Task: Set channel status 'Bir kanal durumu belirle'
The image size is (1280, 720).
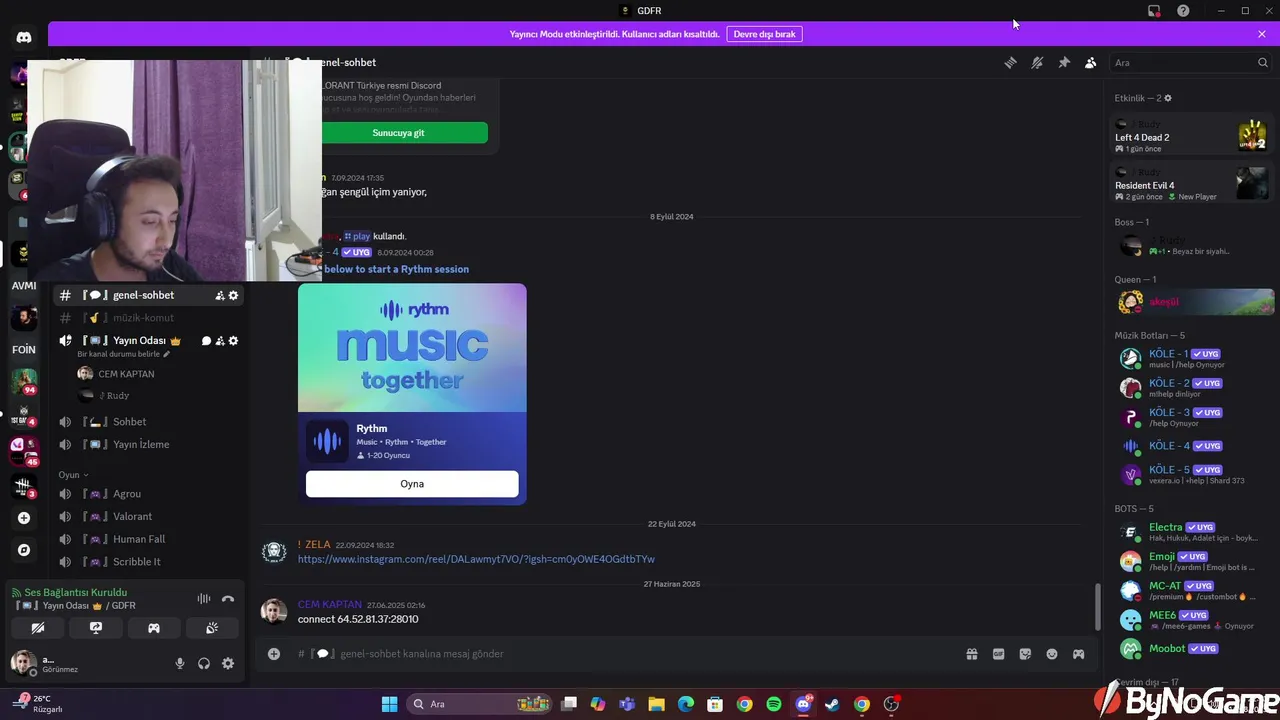Action: 124,354
